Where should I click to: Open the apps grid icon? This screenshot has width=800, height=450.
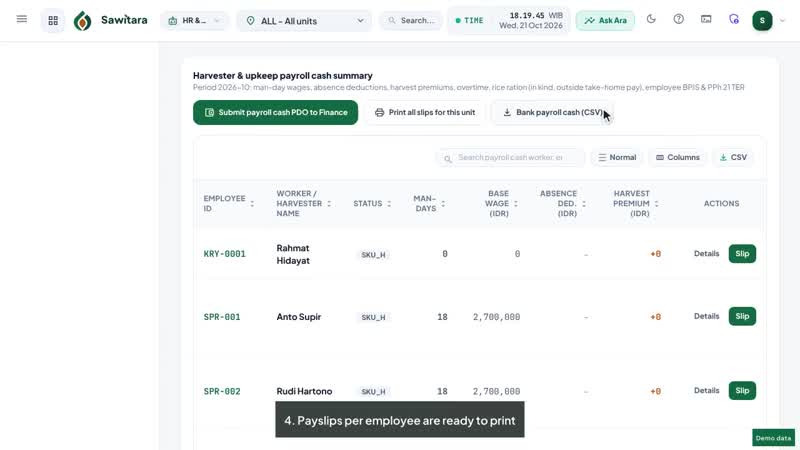tap(53, 20)
